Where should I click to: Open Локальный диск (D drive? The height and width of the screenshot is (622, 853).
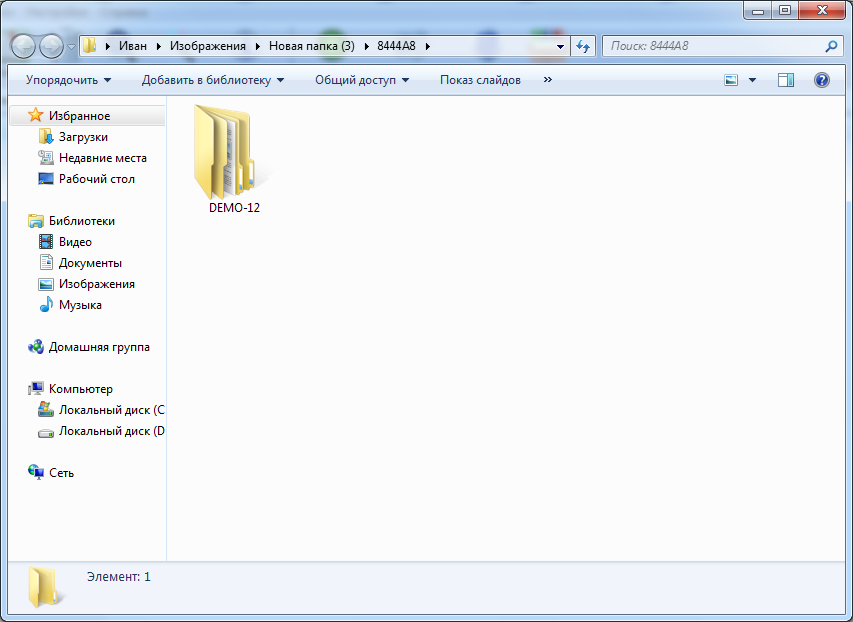(112, 430)
